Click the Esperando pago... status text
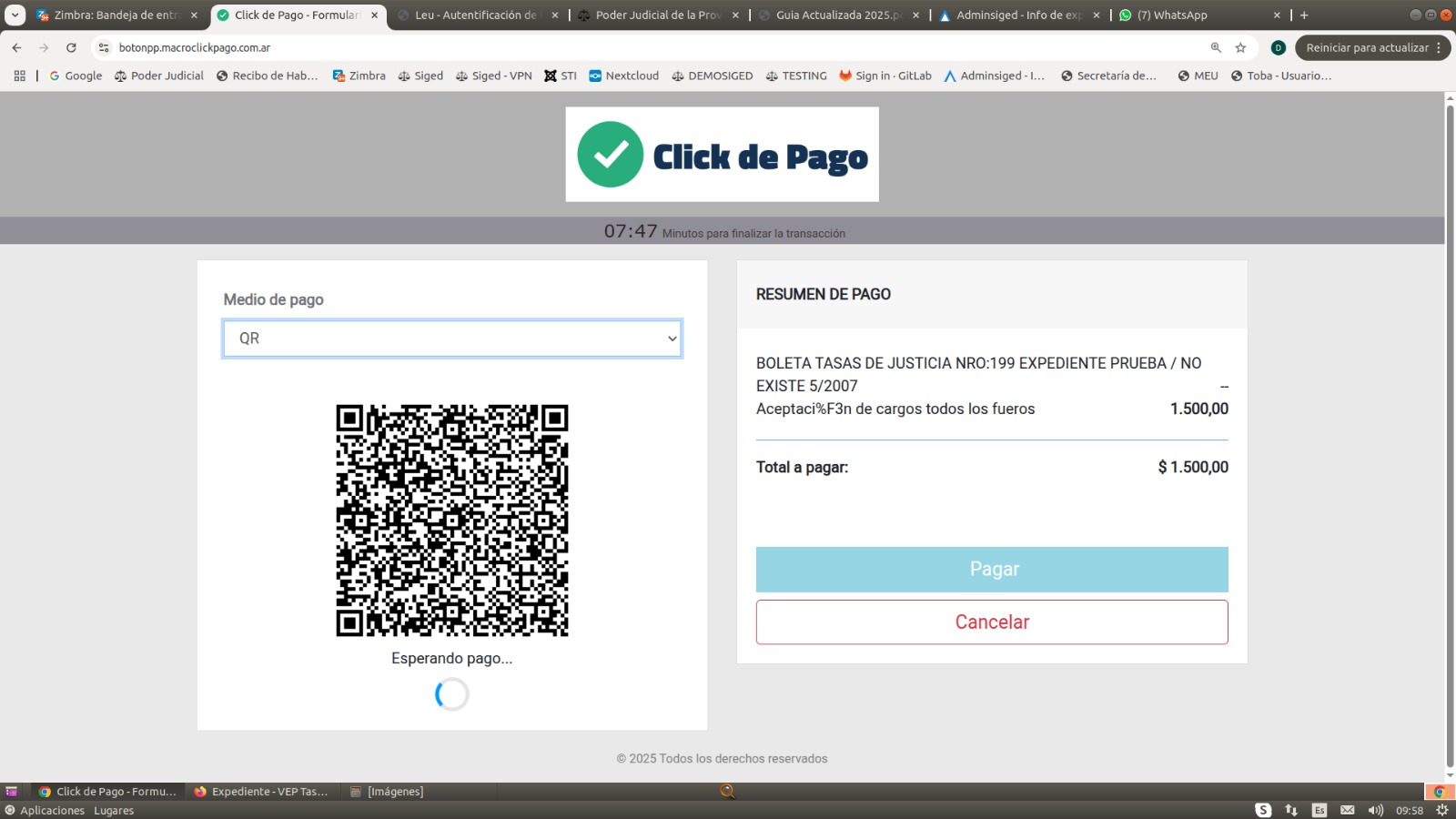Image resolution: width=1456 pixels, height=819 pixels. click(452, 658)
